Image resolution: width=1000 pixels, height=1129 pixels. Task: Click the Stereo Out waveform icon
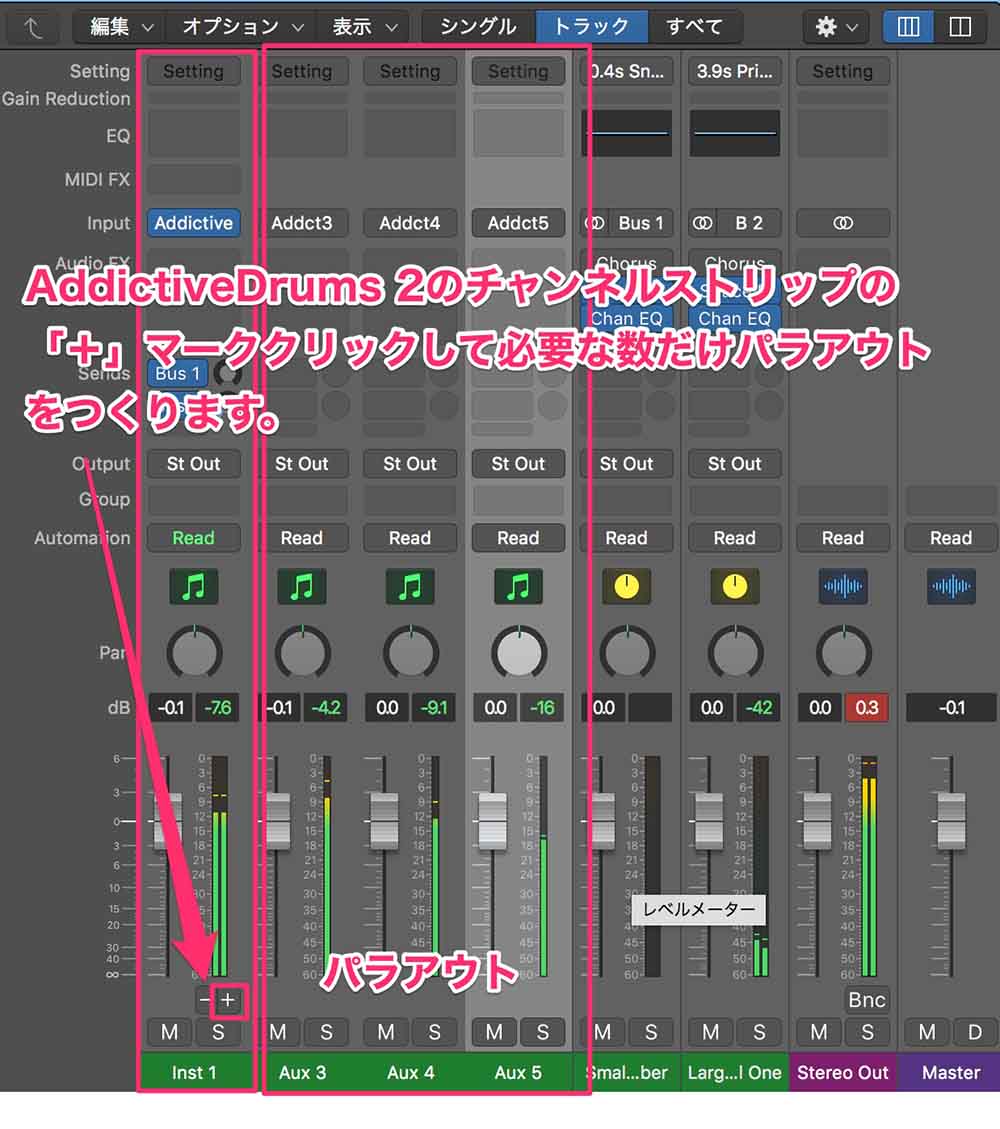(843, 587)
